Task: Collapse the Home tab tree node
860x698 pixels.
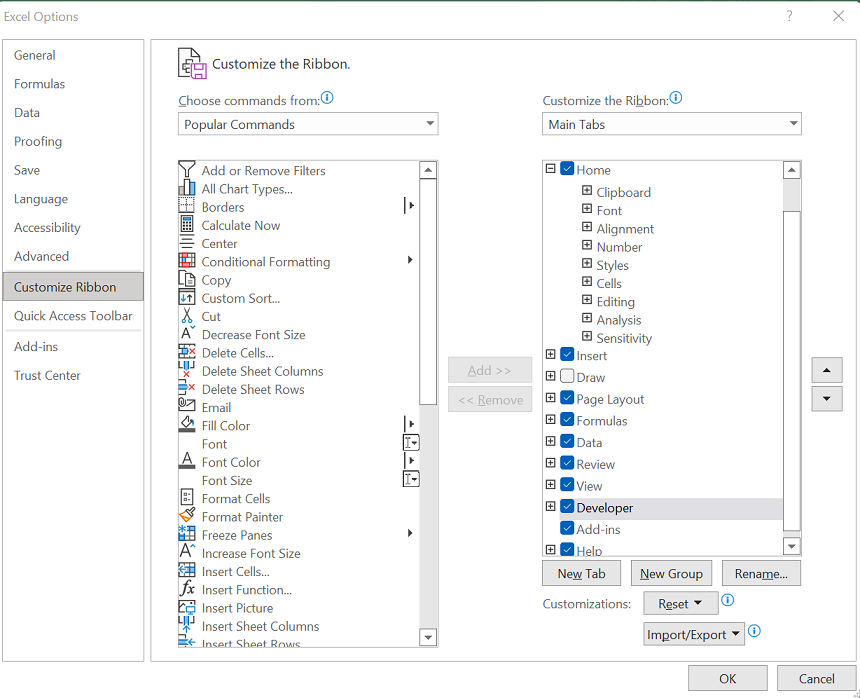Action: point(551,168)
